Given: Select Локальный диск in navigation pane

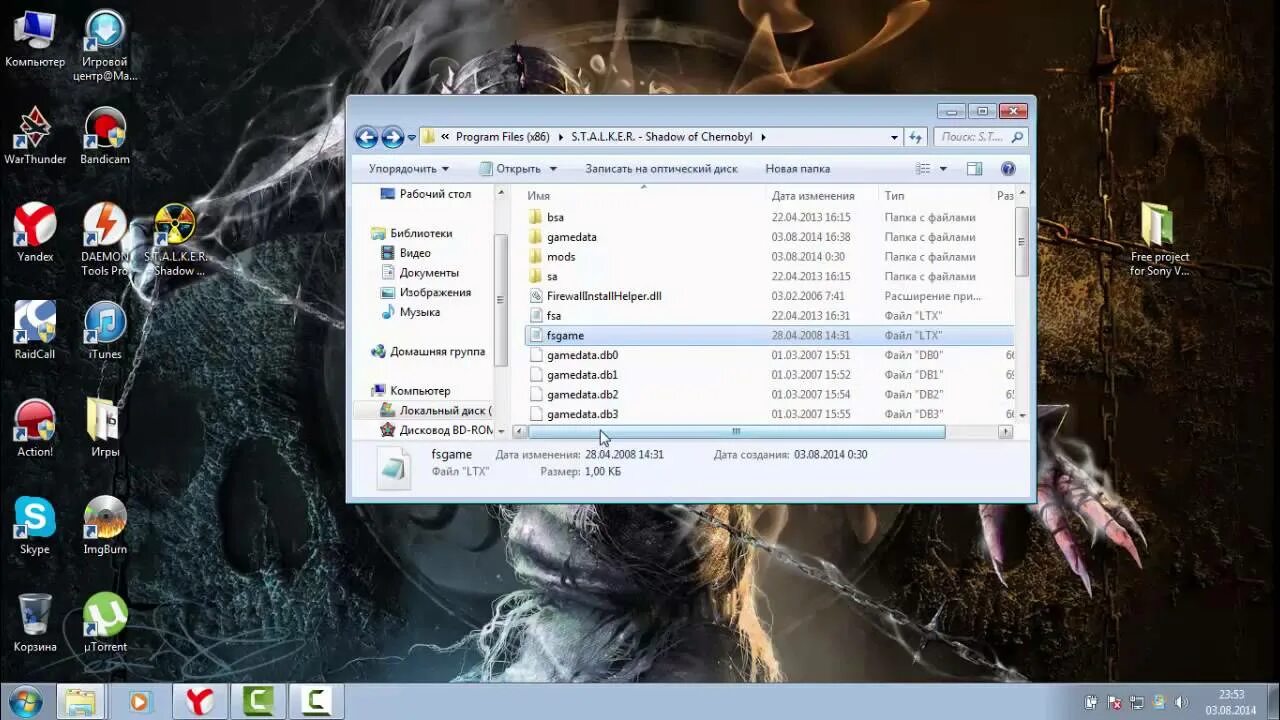Looking at the screenshot, I should [x=436, y=410].
